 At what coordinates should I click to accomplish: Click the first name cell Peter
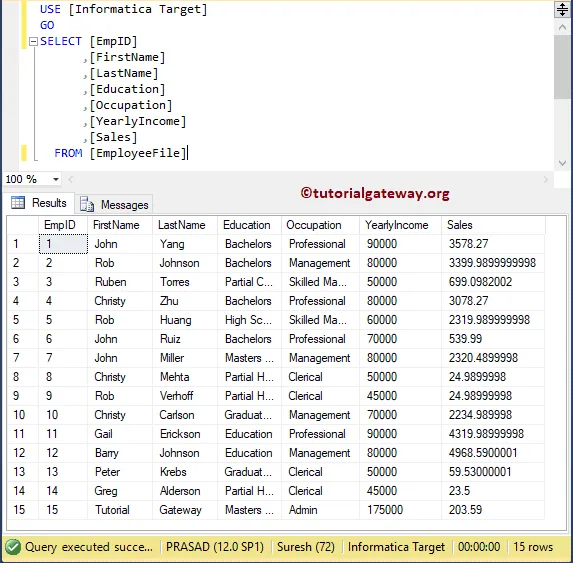(120, 472)
